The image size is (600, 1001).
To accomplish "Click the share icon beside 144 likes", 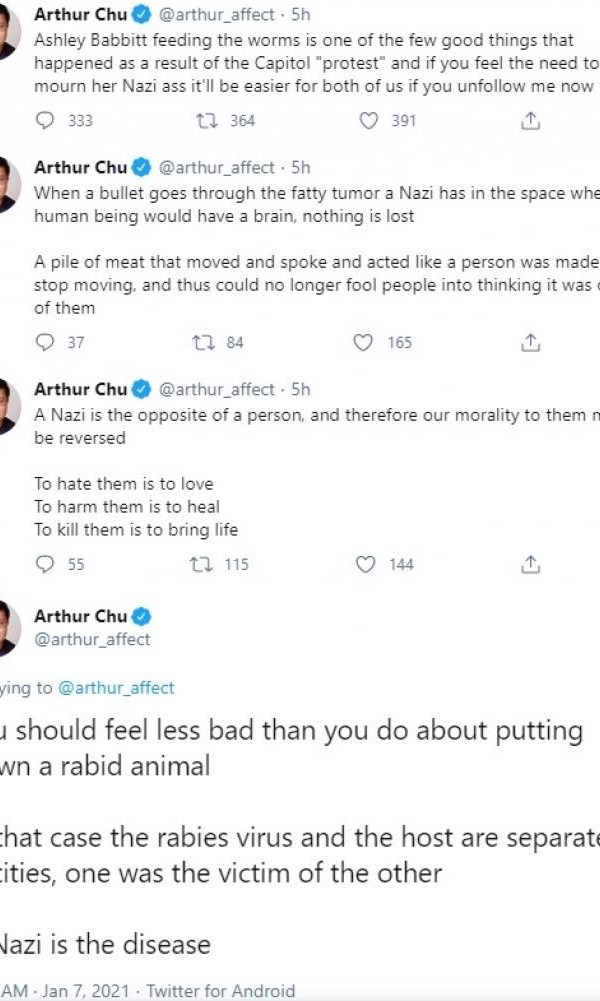I will coord(531,565).
